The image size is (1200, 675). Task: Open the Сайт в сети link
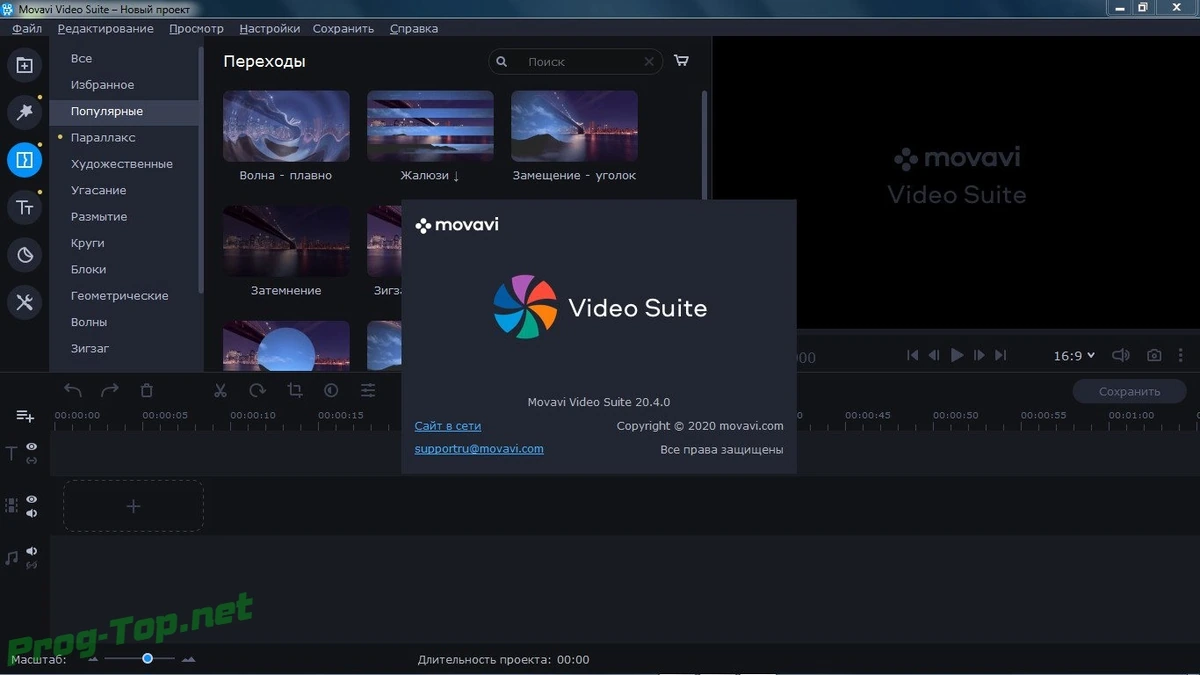click(448, 426)
